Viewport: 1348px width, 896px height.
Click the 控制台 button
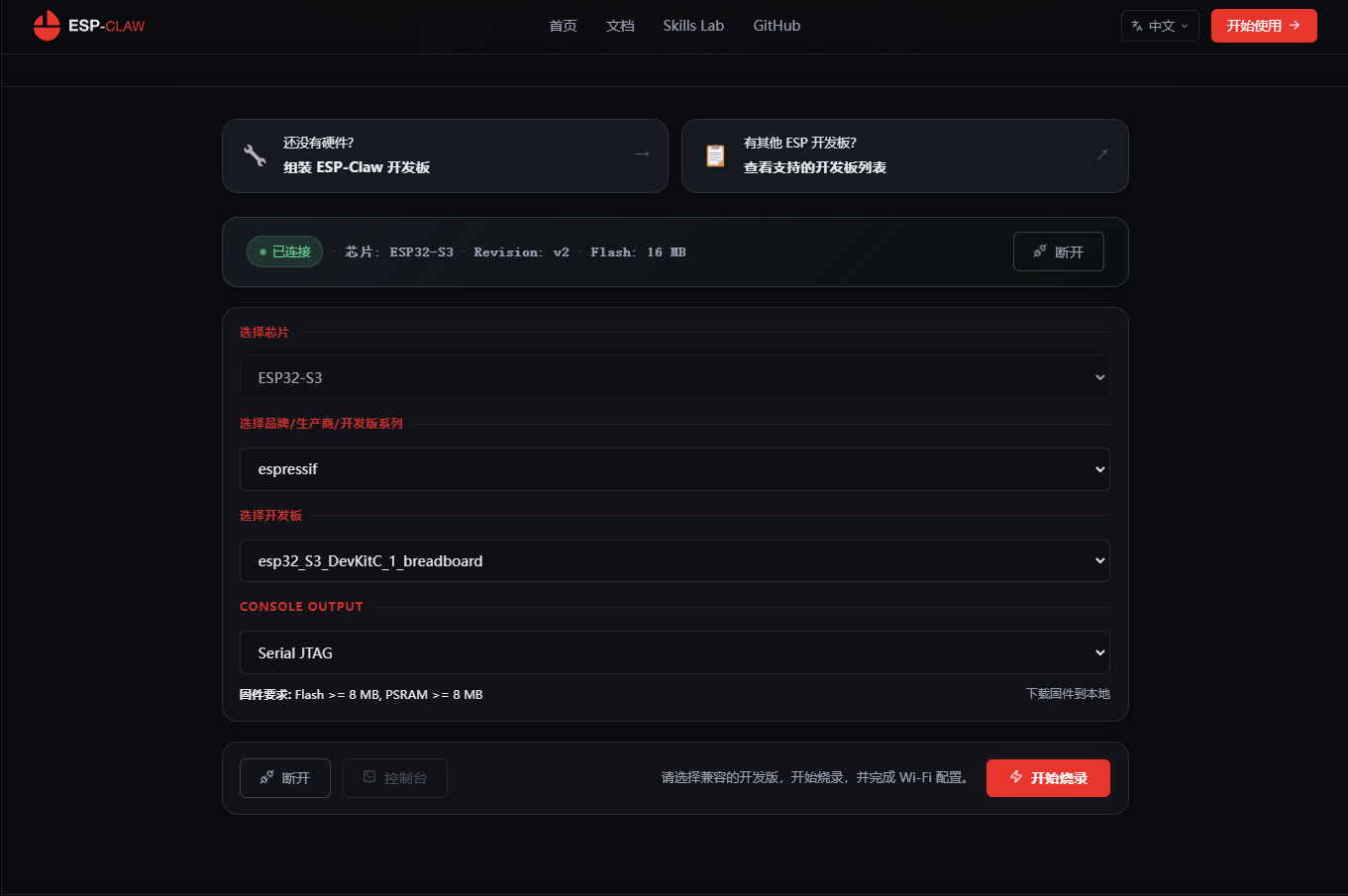(395, 778)
